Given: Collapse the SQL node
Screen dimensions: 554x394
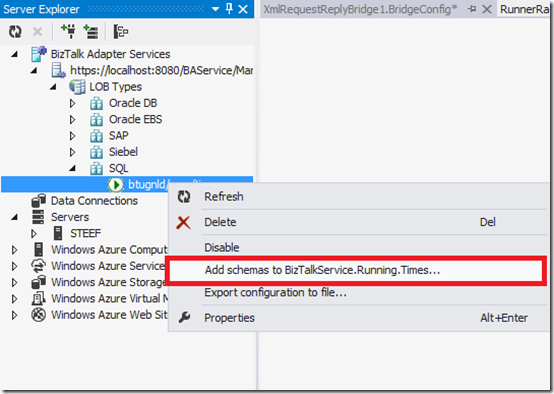Looking at the screenshot, I should click(72, 168).
